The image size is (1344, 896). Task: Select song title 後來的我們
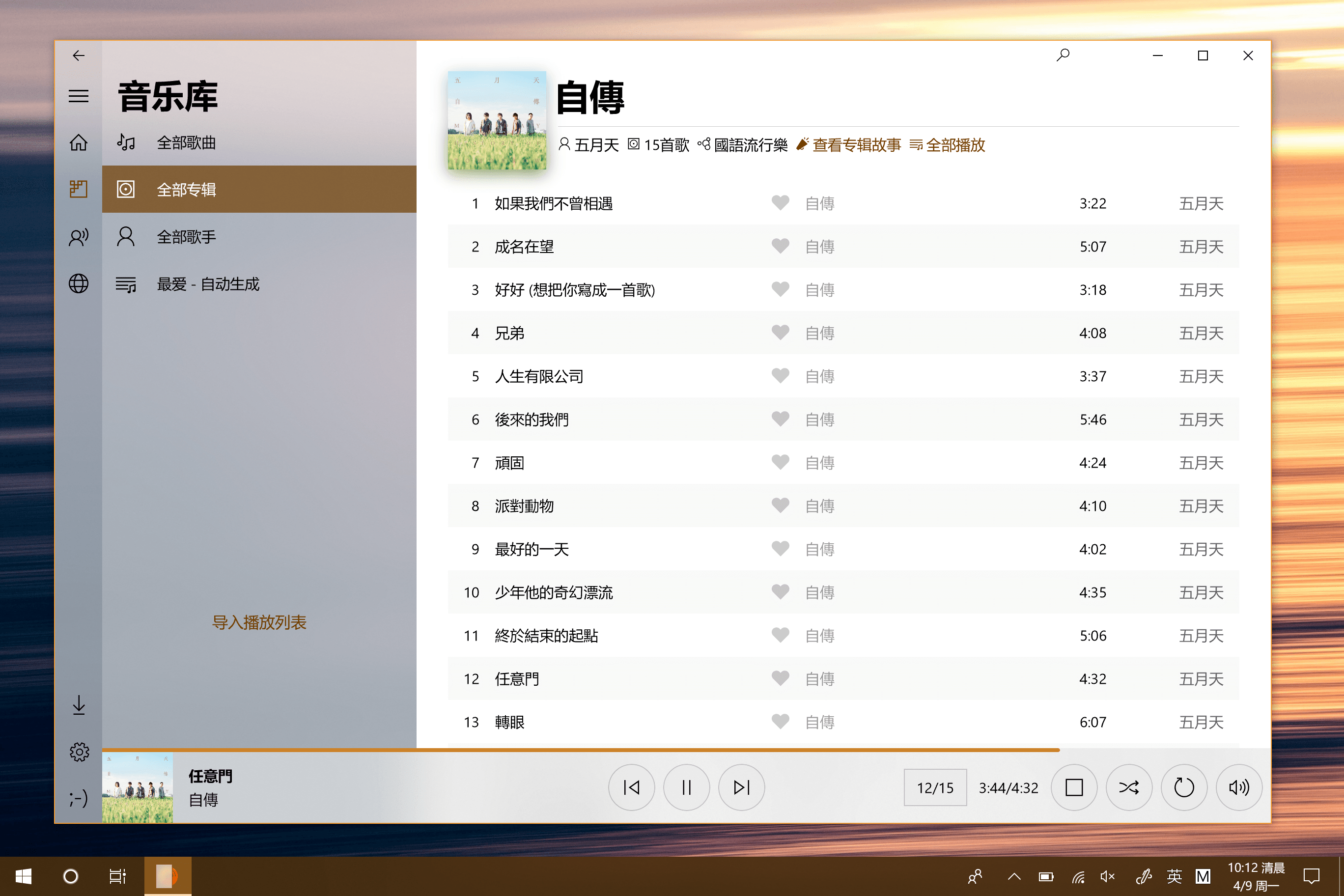532,420
